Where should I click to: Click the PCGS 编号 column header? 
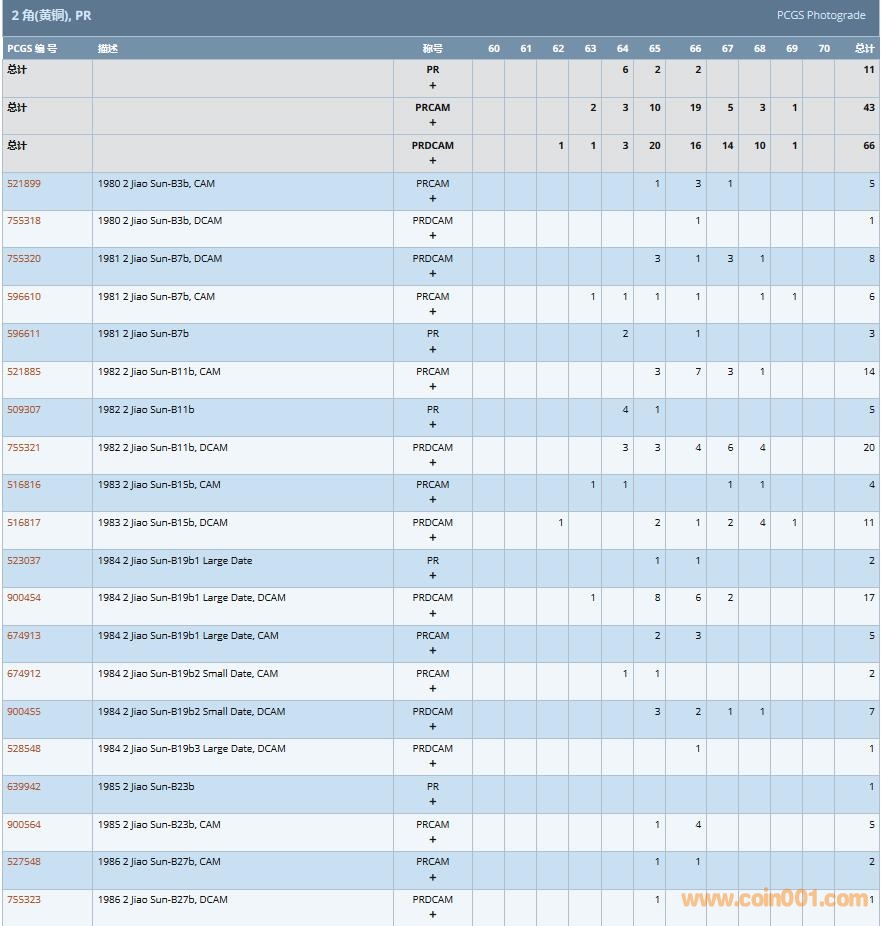32,49
